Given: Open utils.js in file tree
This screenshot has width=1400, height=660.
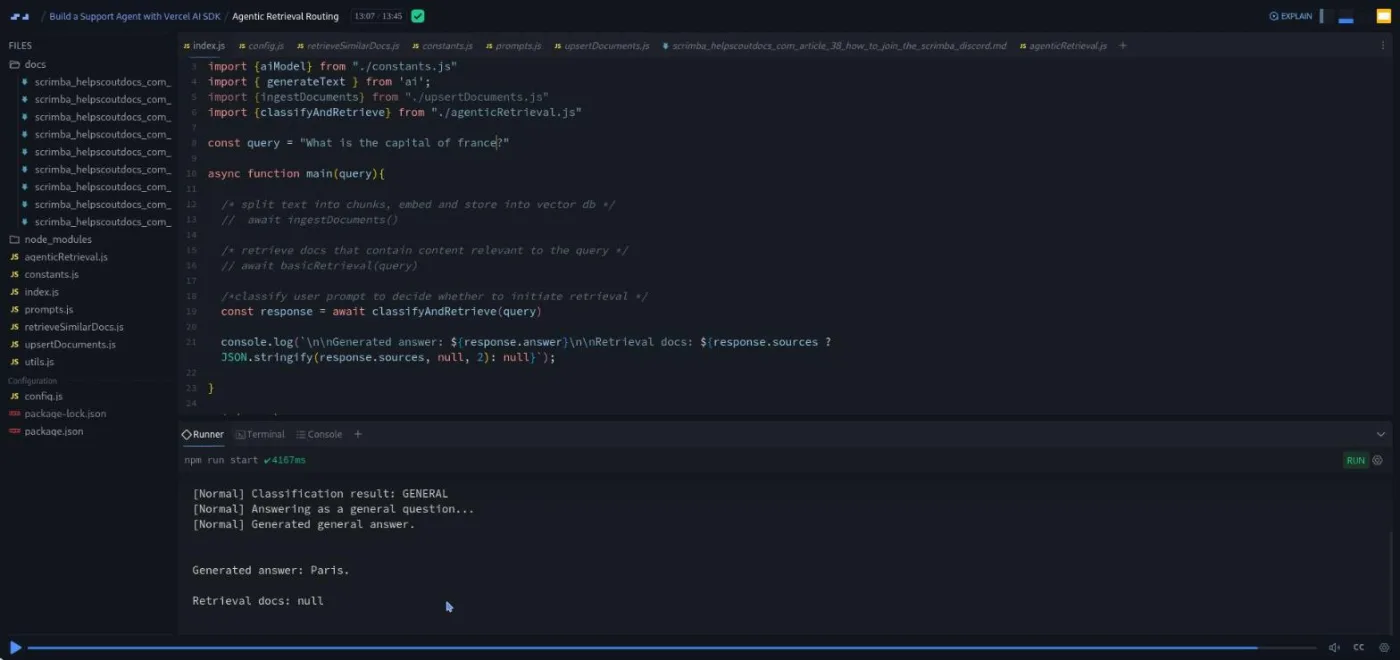Looking at the screenshot, I should (x=39, y=362).
